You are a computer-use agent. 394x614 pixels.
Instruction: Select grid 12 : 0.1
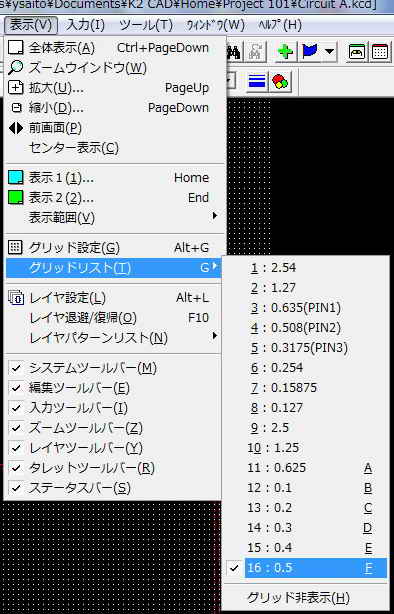306,488
